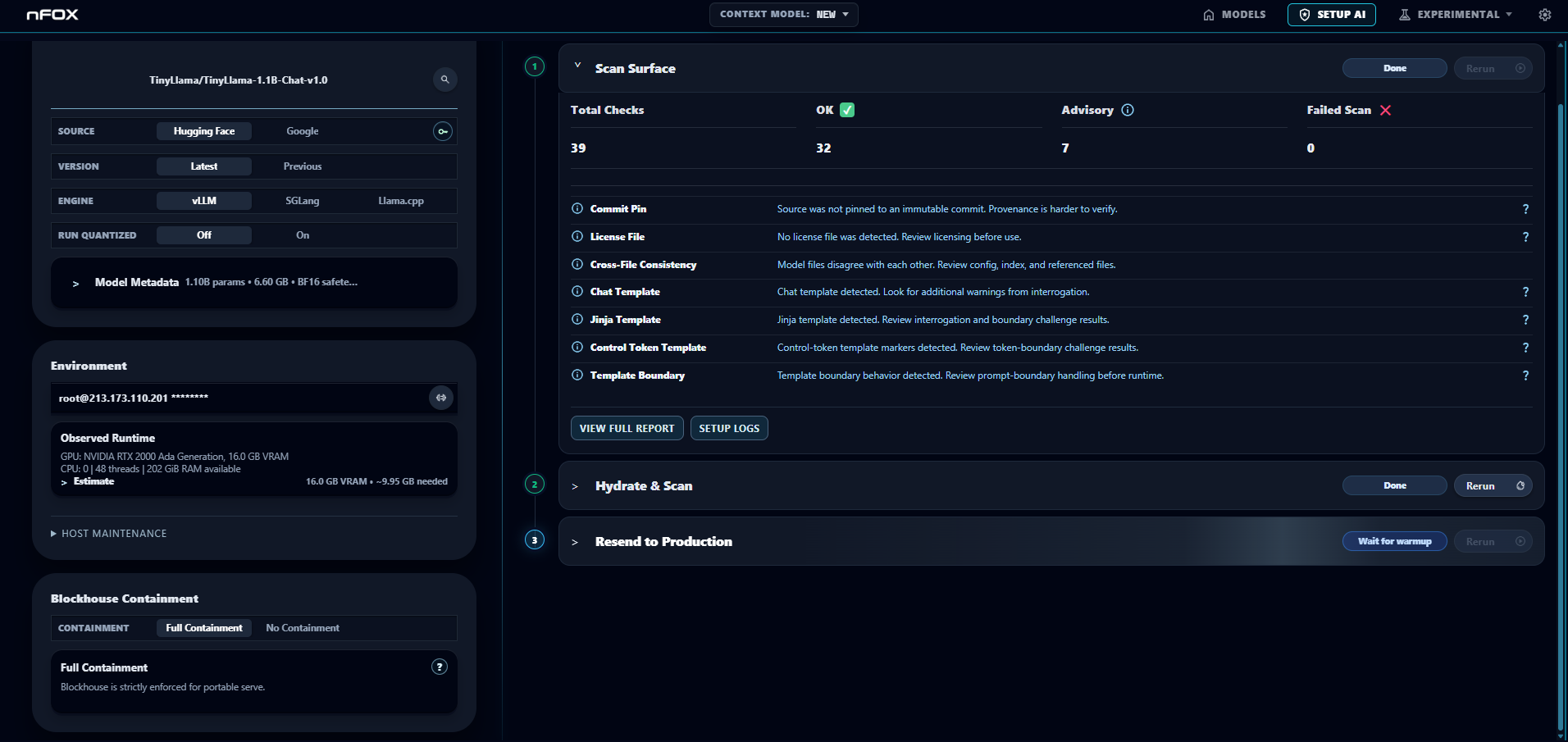Expand Host Maintenance section

click(109, 534)
